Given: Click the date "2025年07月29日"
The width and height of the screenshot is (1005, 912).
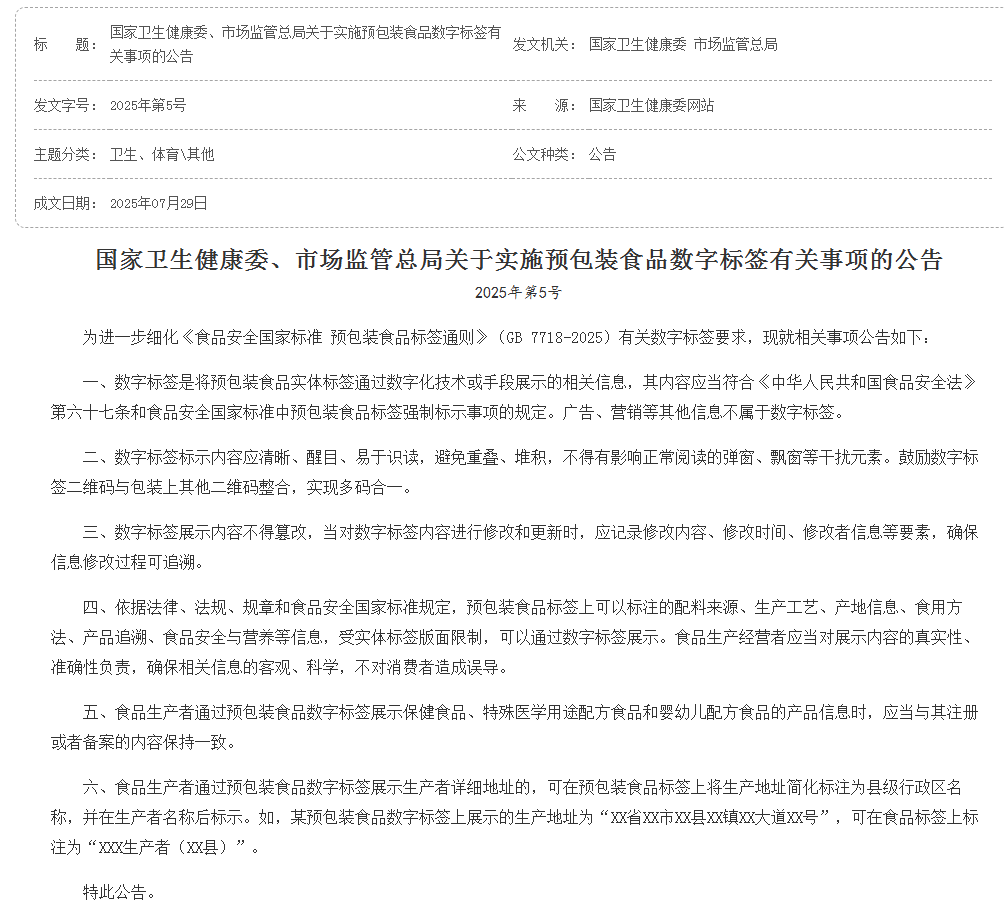Looking at the screenshot, I should [159, 203].
